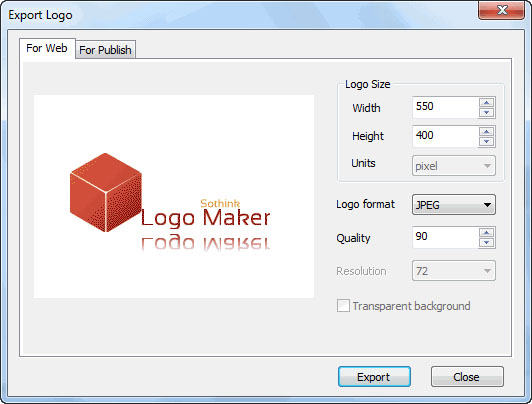Click inside the Width input field
532x404 pixels.
click(x=445, y=107)
